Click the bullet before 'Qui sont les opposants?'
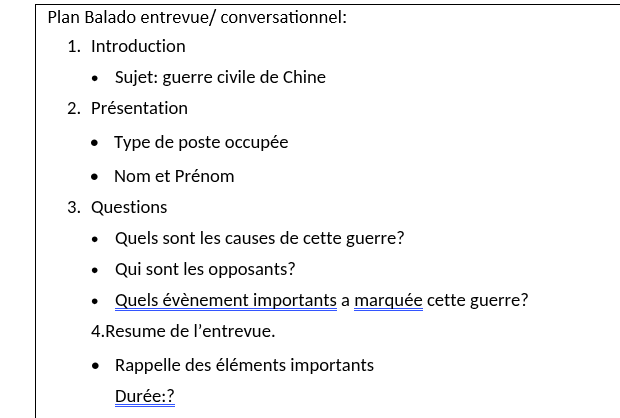 pos(94,270)
